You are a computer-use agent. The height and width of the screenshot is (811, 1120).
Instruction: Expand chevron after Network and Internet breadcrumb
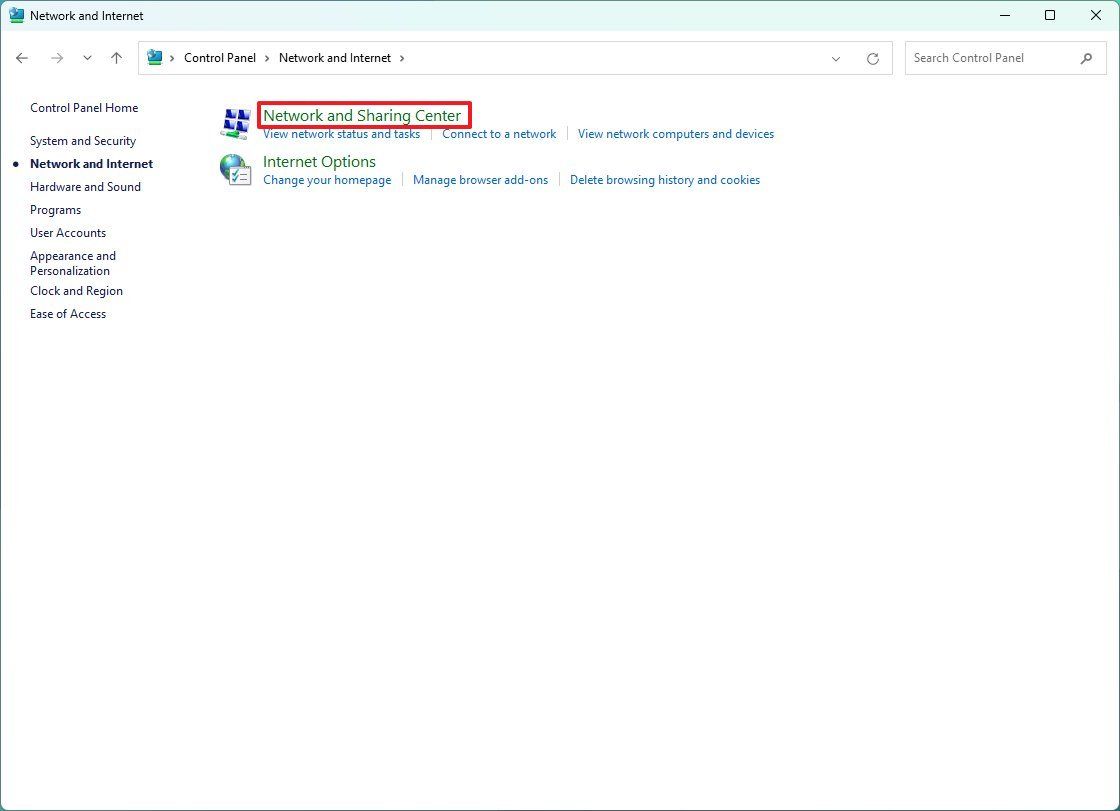pyautogui.click(x=402, y=58)
